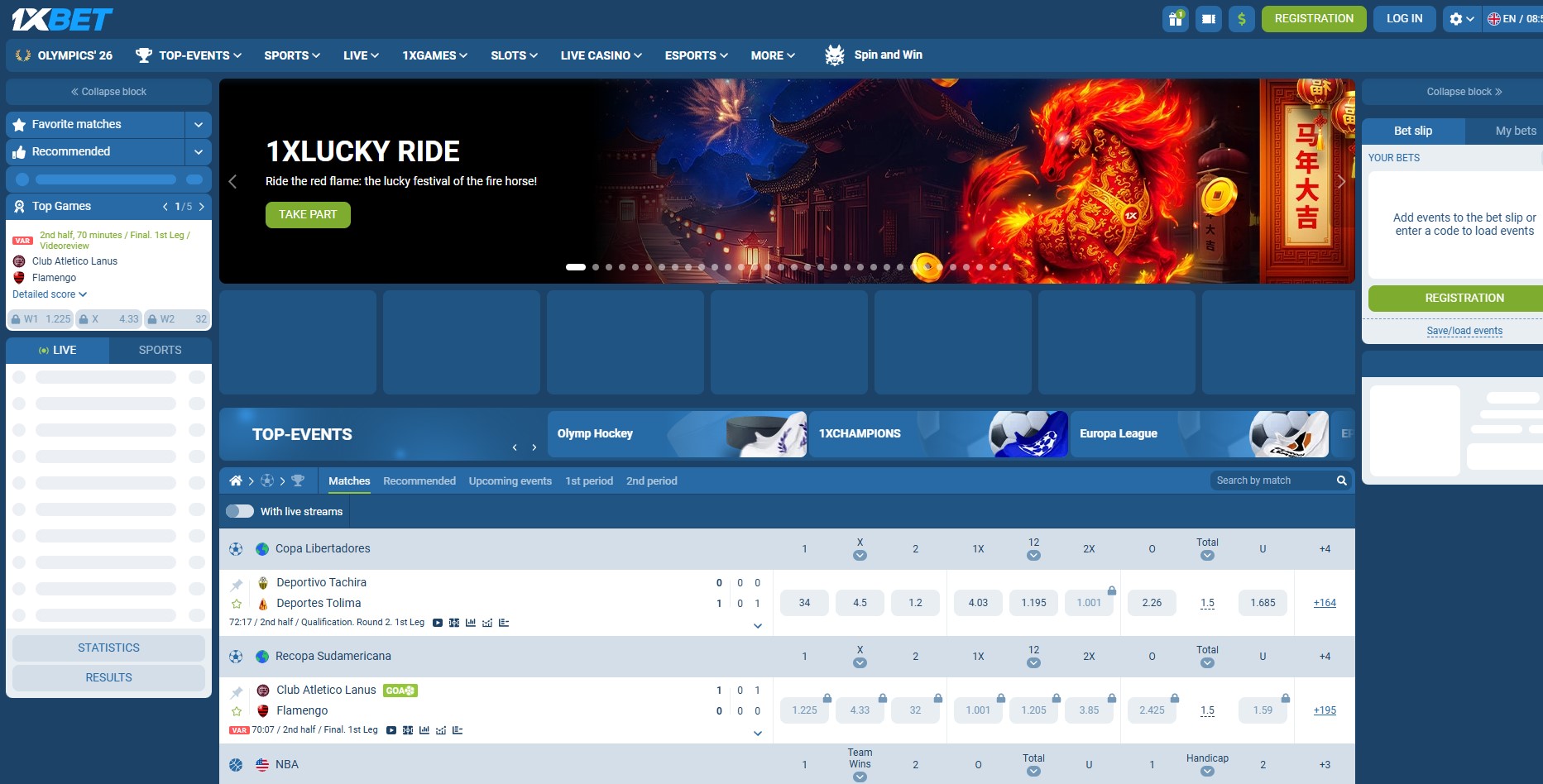1543x784 pixels.
Task: Open the Total dropdown in Copa Libertadores header
Action: point(1206,555)
